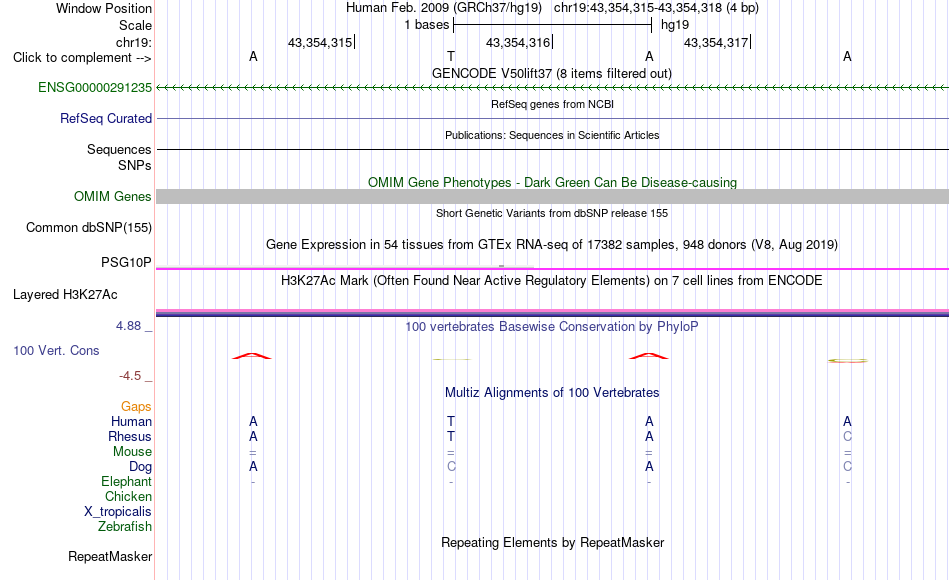Click the C base in the Rhesus alignment row
The height and width of the screenshot is (580, 950).
click(x=847, y=436)
